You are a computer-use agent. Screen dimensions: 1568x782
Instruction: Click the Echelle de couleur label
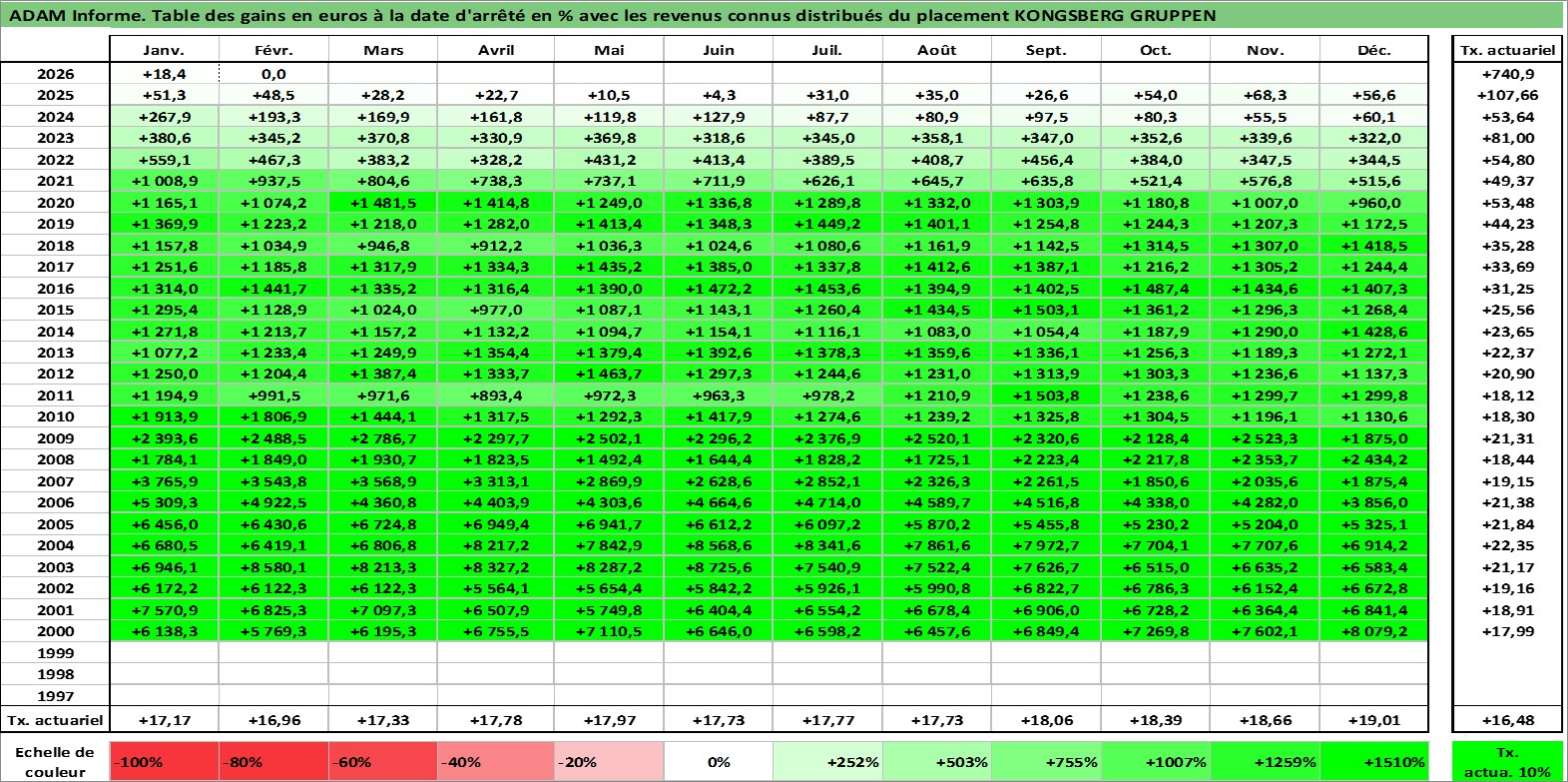pos(55,762)
